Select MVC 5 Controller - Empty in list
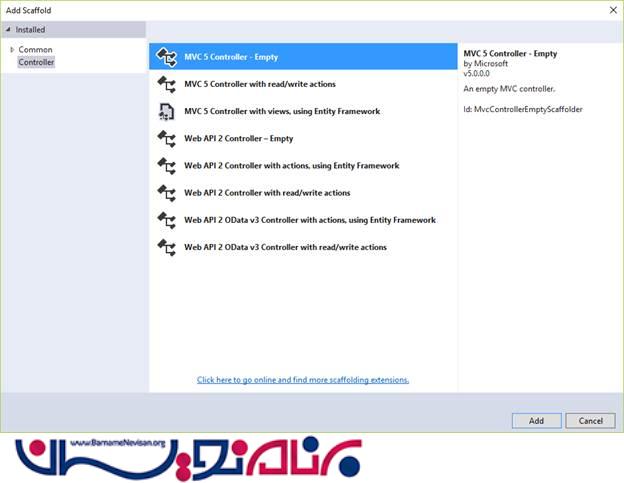The image size is (624, 483). 303,56
